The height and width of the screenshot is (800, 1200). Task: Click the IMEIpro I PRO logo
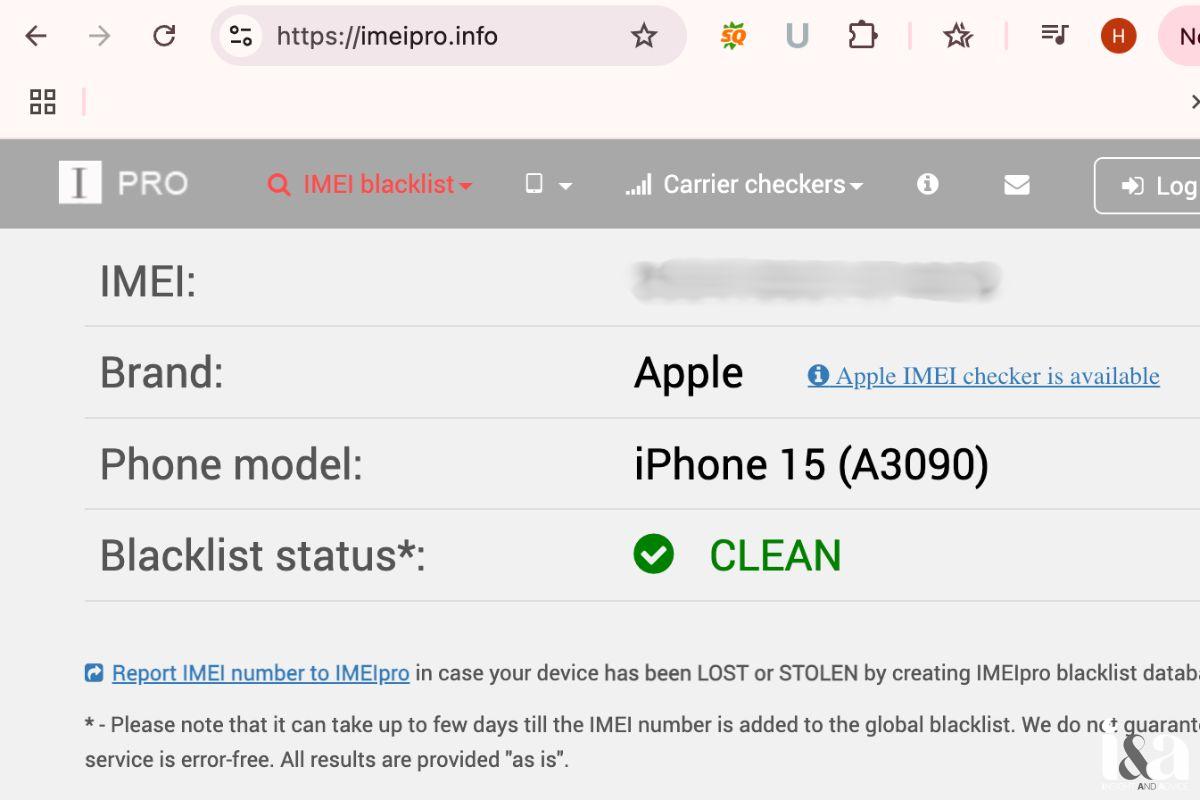pos(123,183)
